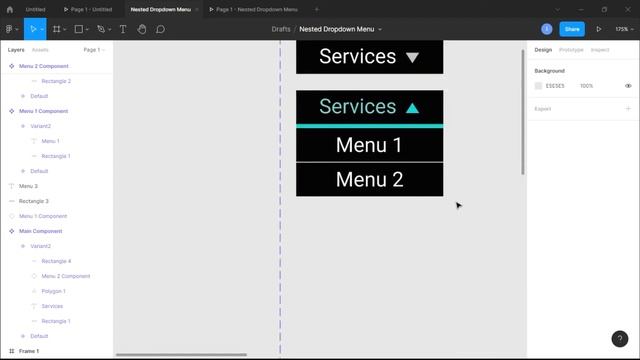Open the 175% zoom dropdown
The image size is (640, 360).
tap(624, 29)
